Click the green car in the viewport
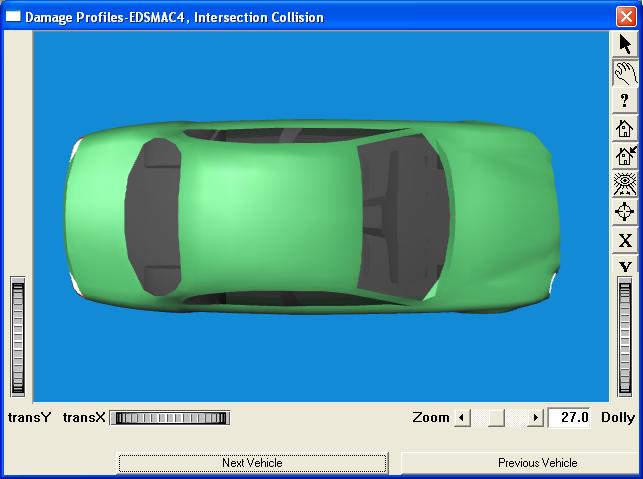This screenshot has height=479, width=643. click(310, 215)
